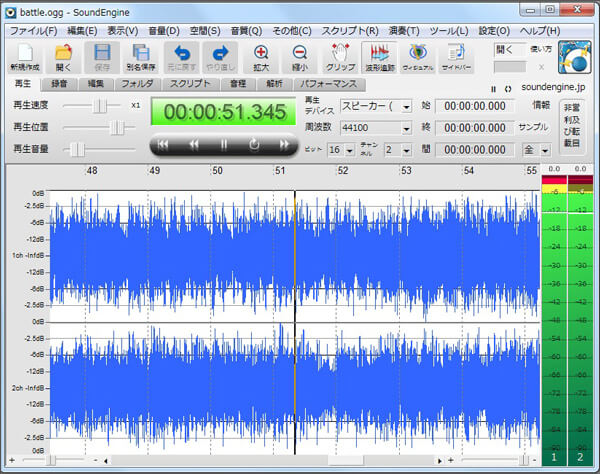
Task: Click the 非営利及び転載 vertical button
Action: (572, 126)
